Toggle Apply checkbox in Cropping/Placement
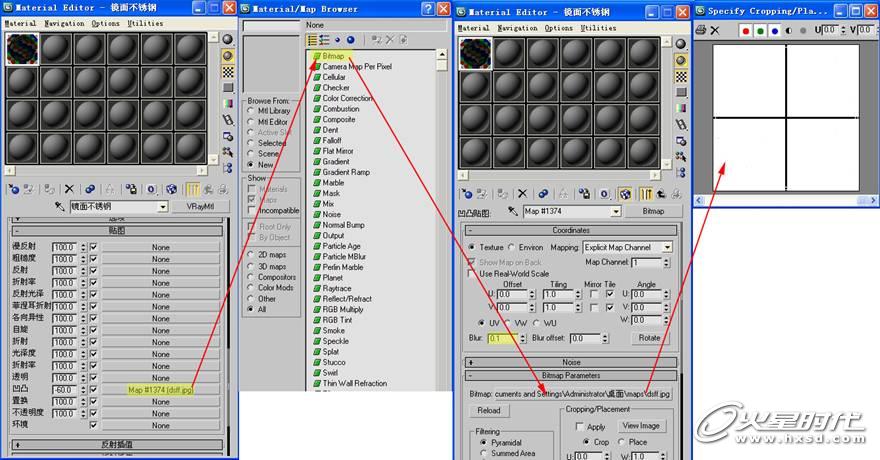880x460 pixels. [580, 427]
